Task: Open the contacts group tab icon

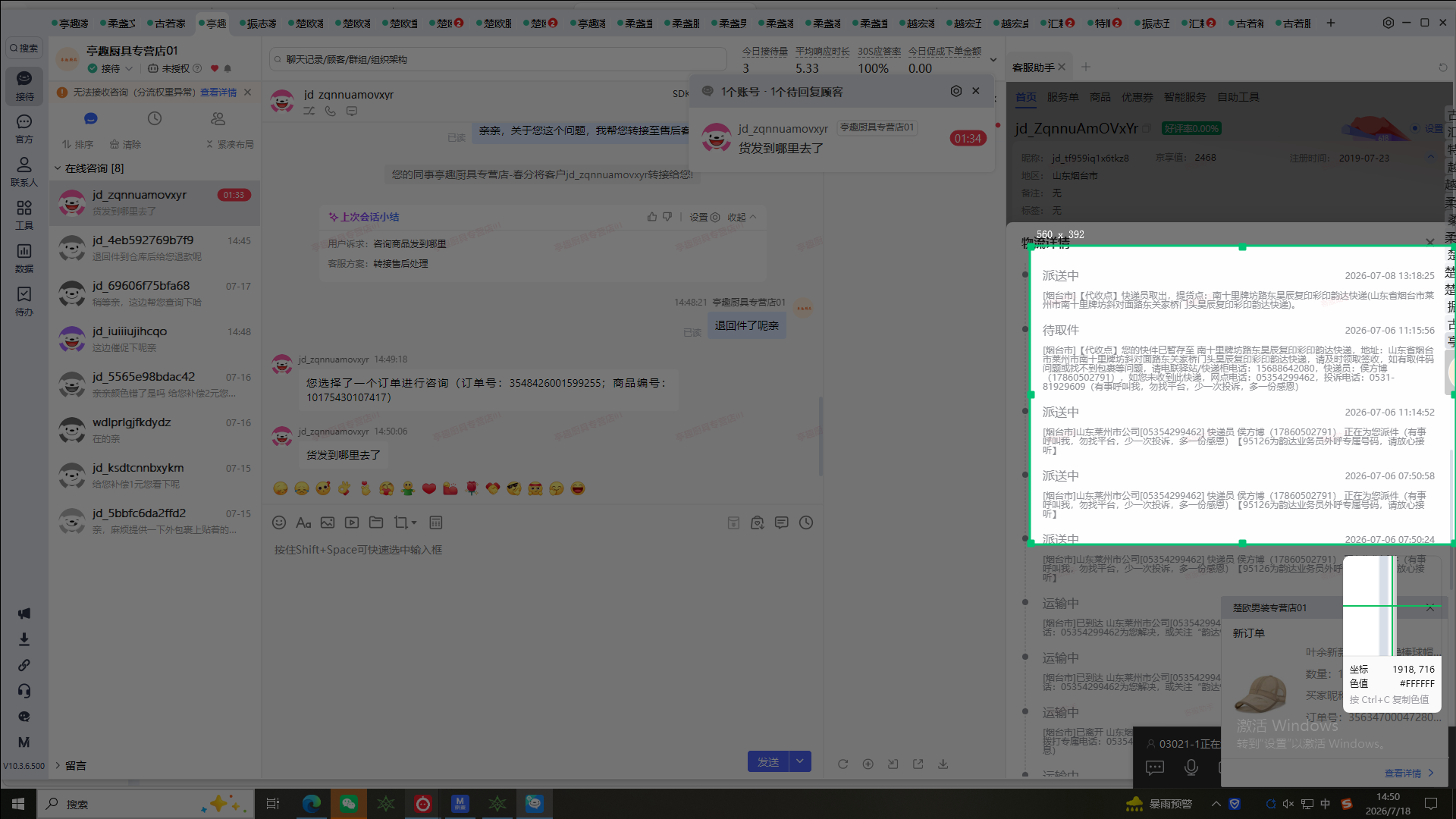Action: coord(218,118)
